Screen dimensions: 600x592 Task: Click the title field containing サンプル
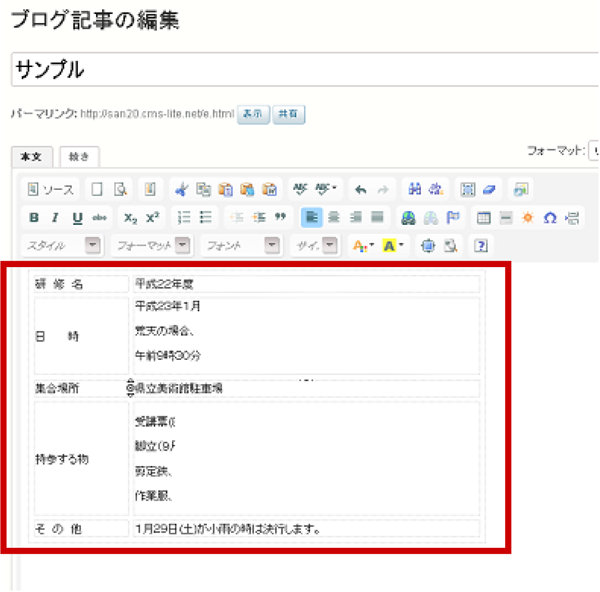pos(300,69)
